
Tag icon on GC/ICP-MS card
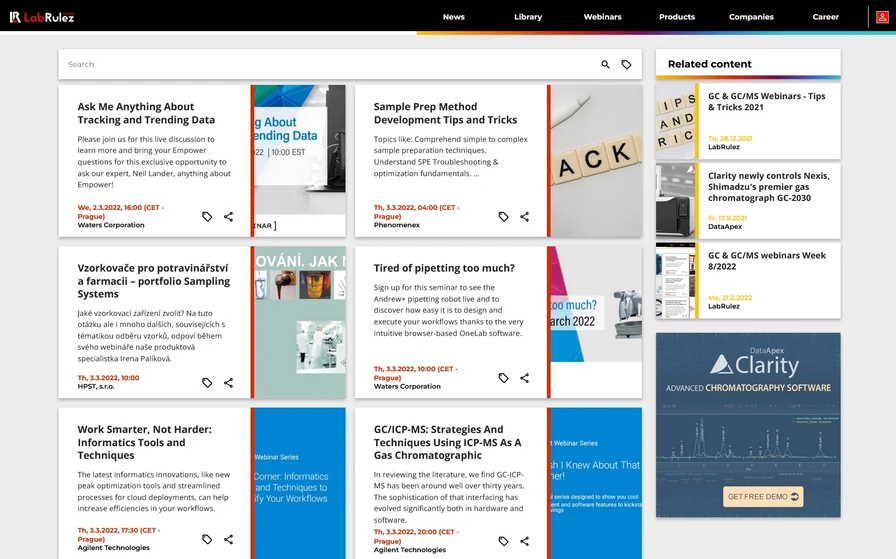pos(503,541)
